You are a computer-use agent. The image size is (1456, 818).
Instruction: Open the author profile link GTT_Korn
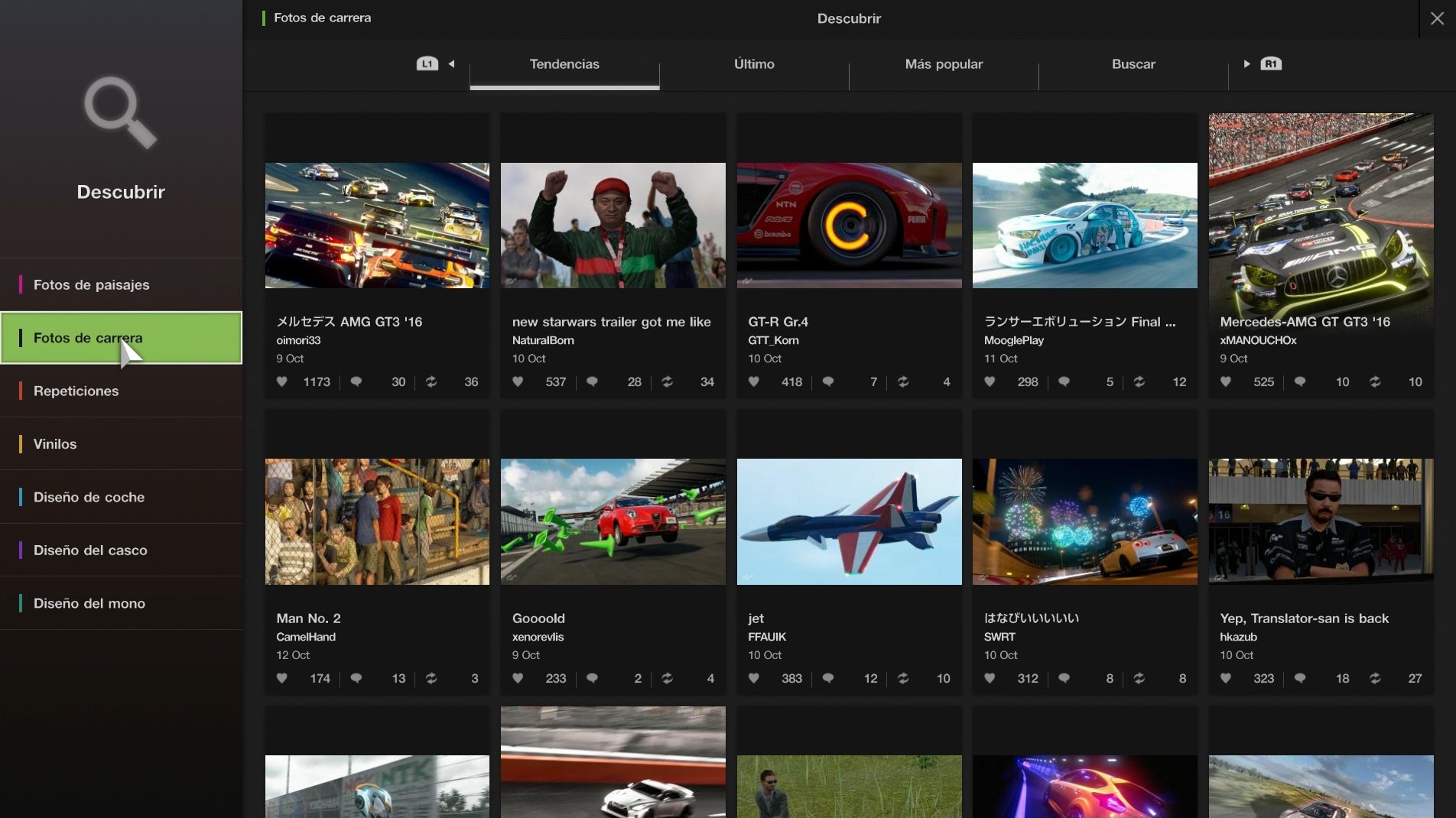point(774,340)
